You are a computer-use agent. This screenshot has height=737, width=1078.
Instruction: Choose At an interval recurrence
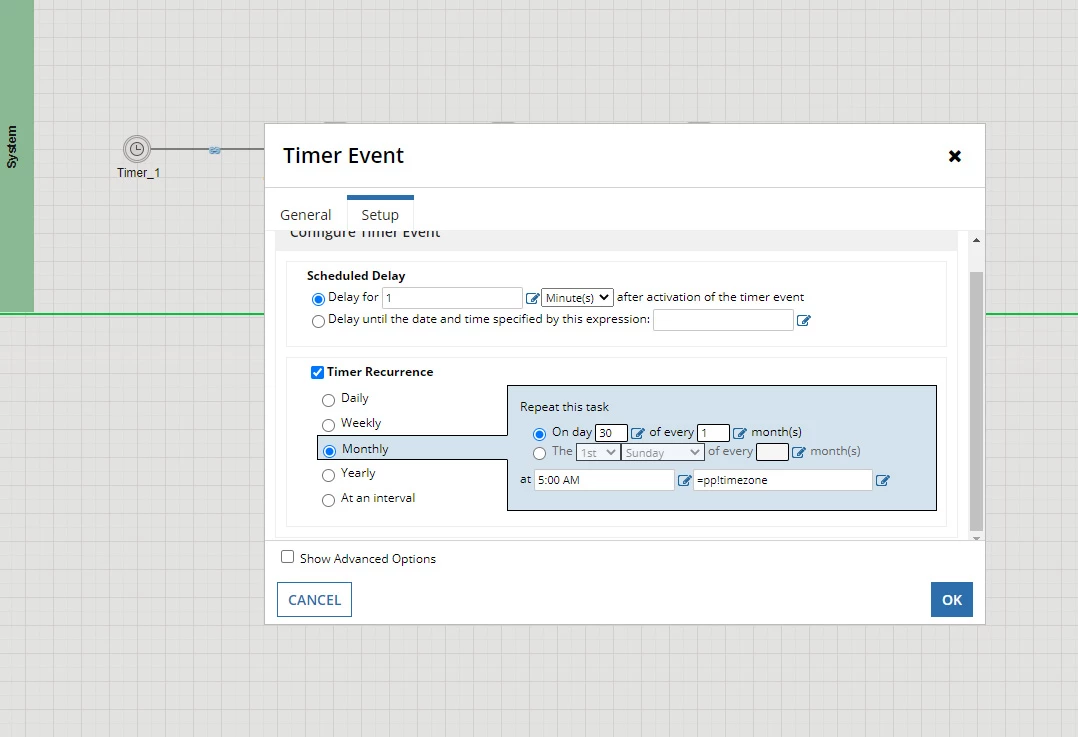point(328,500)
